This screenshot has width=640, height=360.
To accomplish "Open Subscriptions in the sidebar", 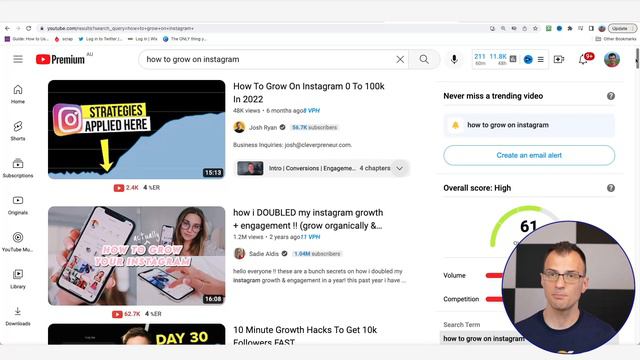I will tap(18, 168).
